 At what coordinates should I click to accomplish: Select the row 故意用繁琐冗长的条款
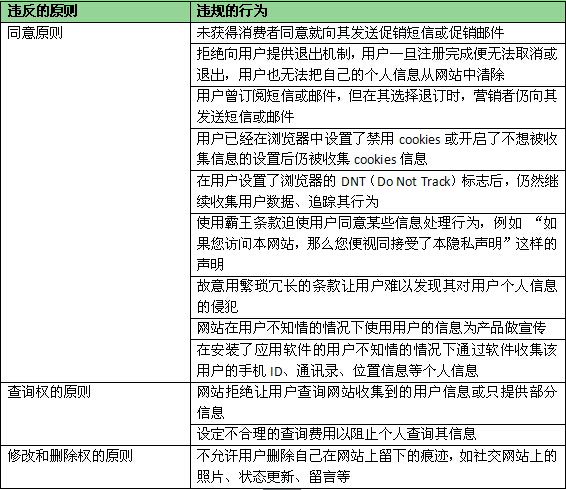(x=378, y=297)
